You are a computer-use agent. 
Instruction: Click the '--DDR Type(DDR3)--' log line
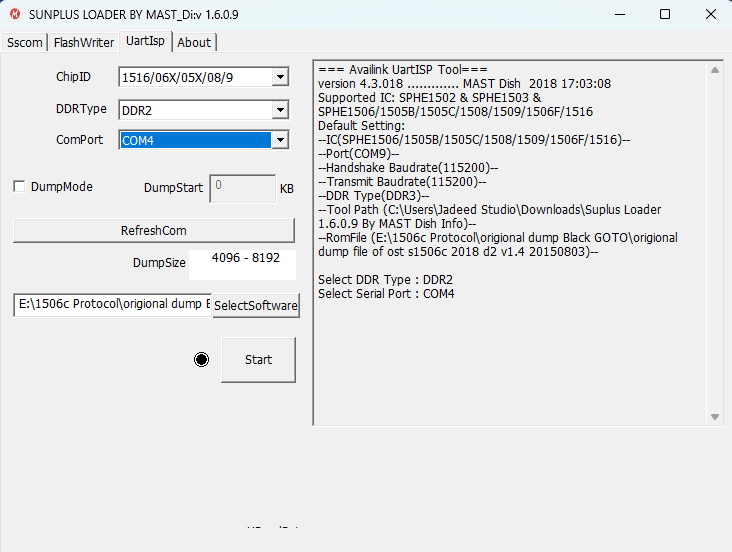point(373,196)
